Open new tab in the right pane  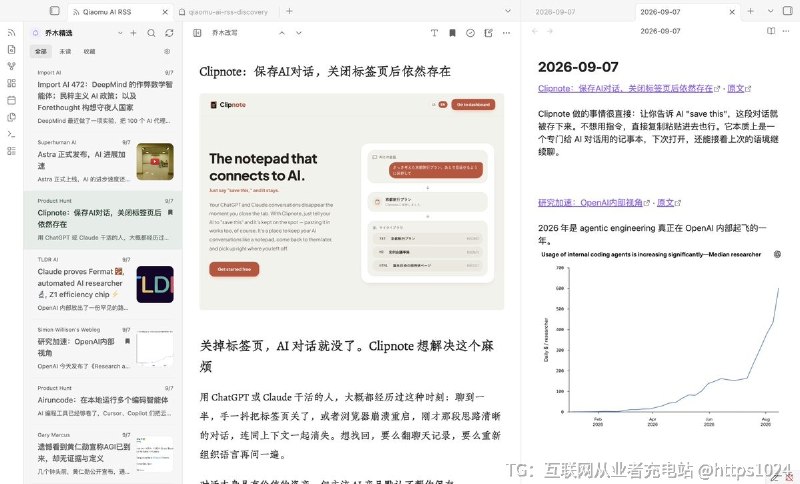coord(751,11)
